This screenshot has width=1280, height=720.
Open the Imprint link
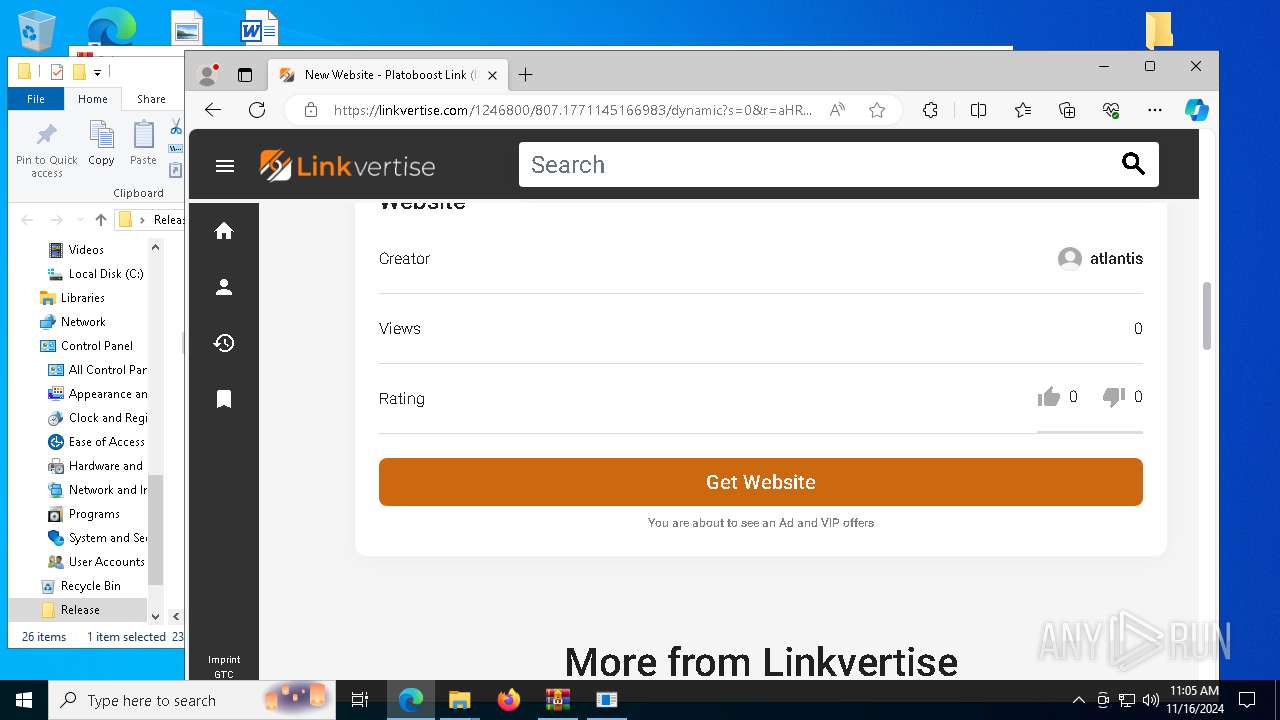[224, 660]
